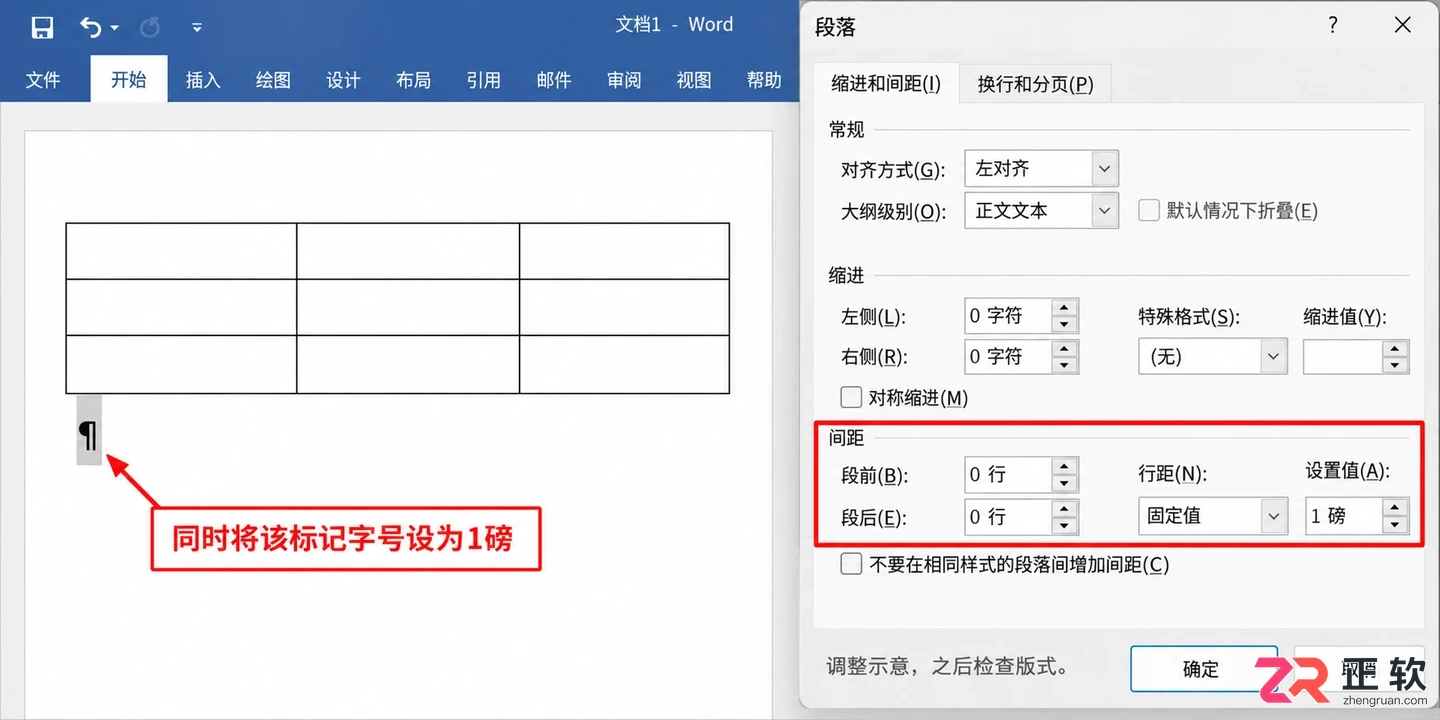Open the 文件 menu tab
The image size is (1440, 720).
43,80
